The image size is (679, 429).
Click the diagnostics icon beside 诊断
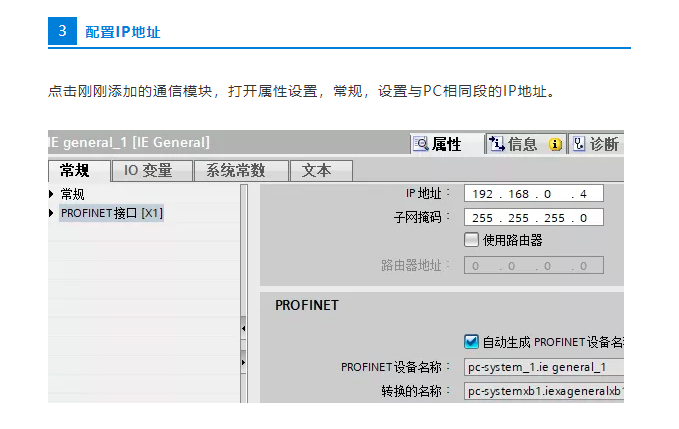point(578,144)
